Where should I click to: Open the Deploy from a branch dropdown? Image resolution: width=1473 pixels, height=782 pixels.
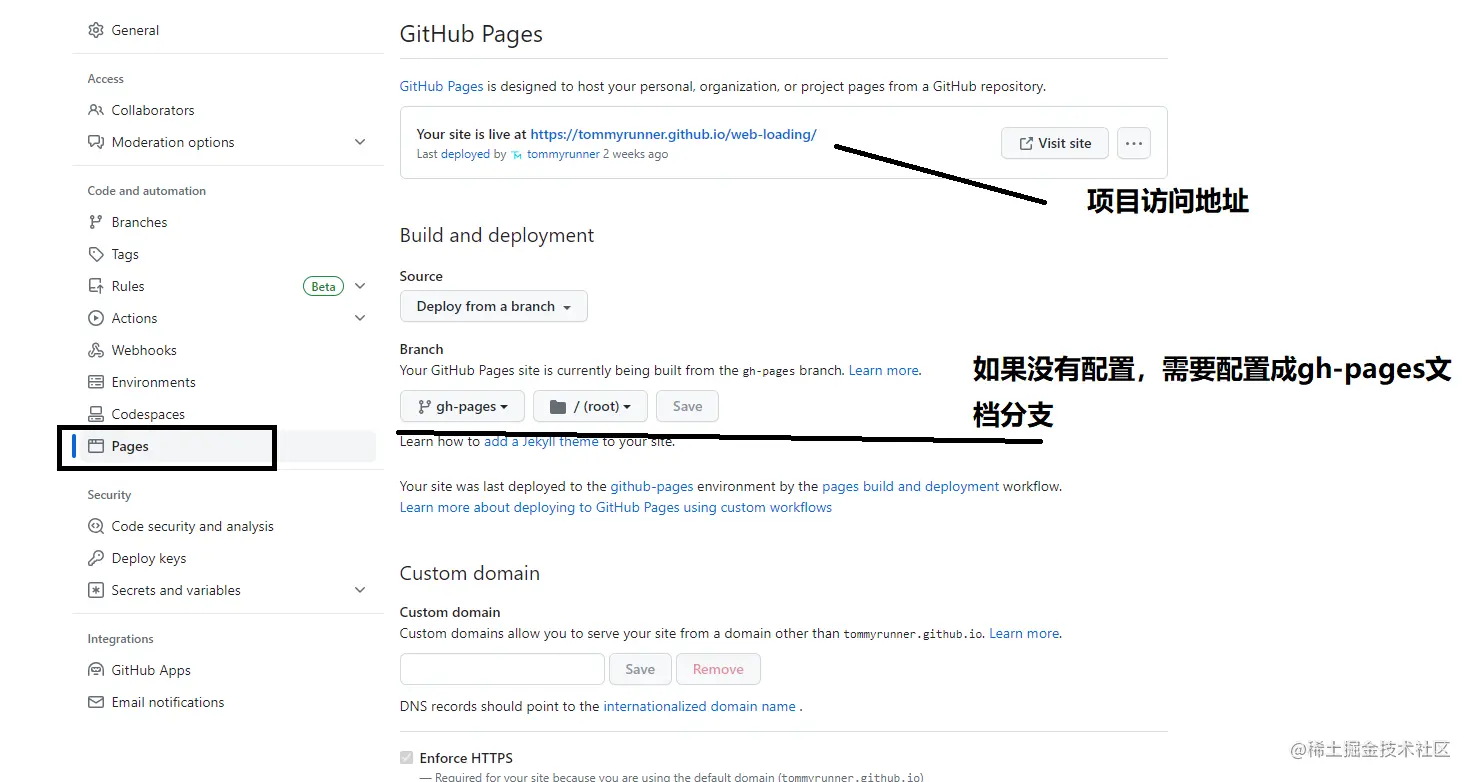pos(494,306)
